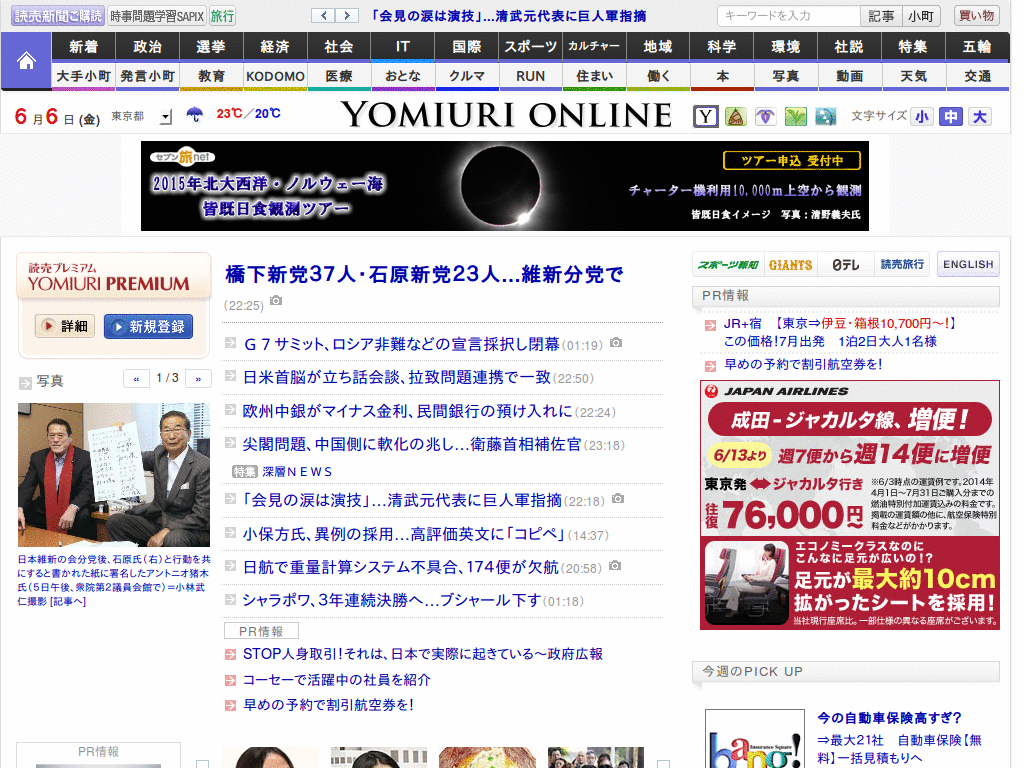Select the Y skin theme icon
Viewport: 1024px width, 768px height.
tap(706, 116)
